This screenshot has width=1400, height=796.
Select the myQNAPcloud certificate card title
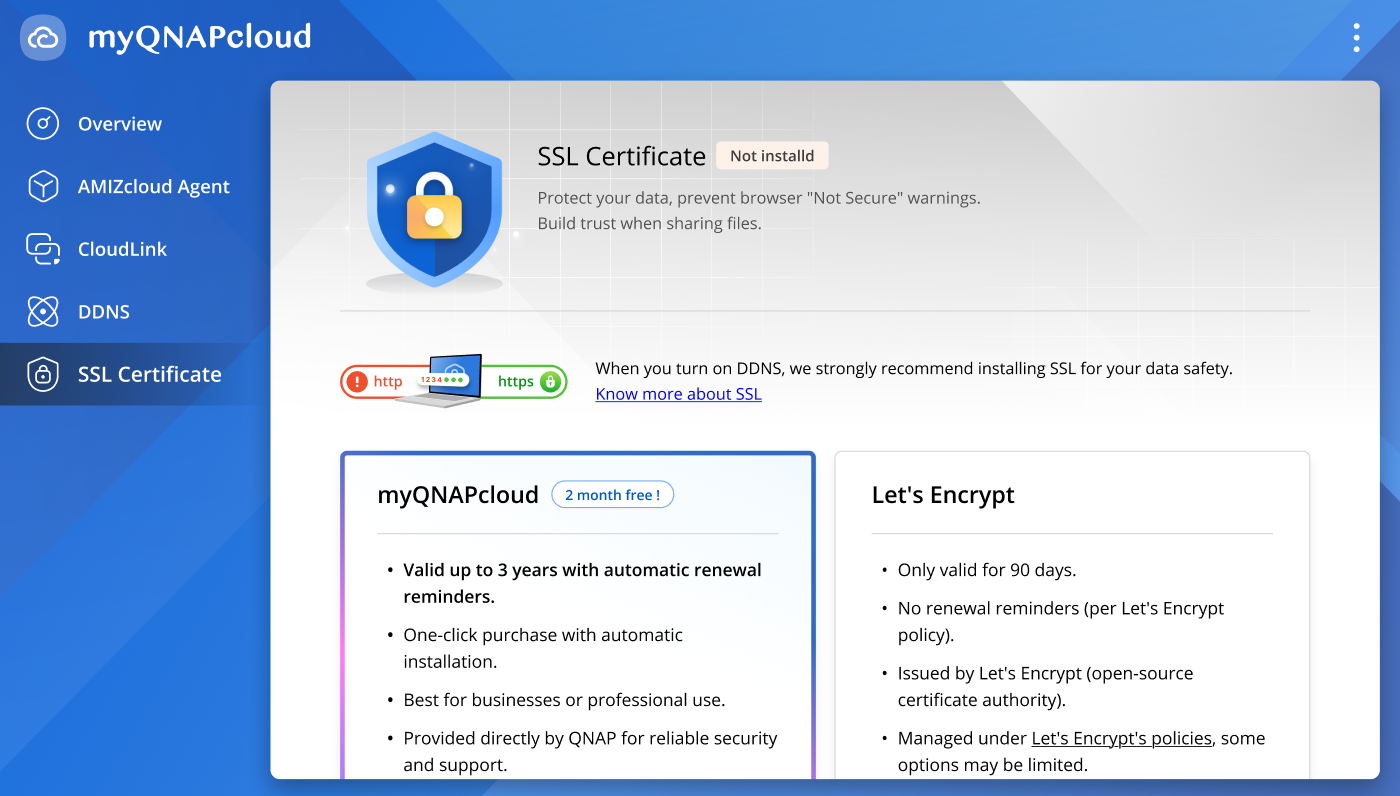coord(458,495)
